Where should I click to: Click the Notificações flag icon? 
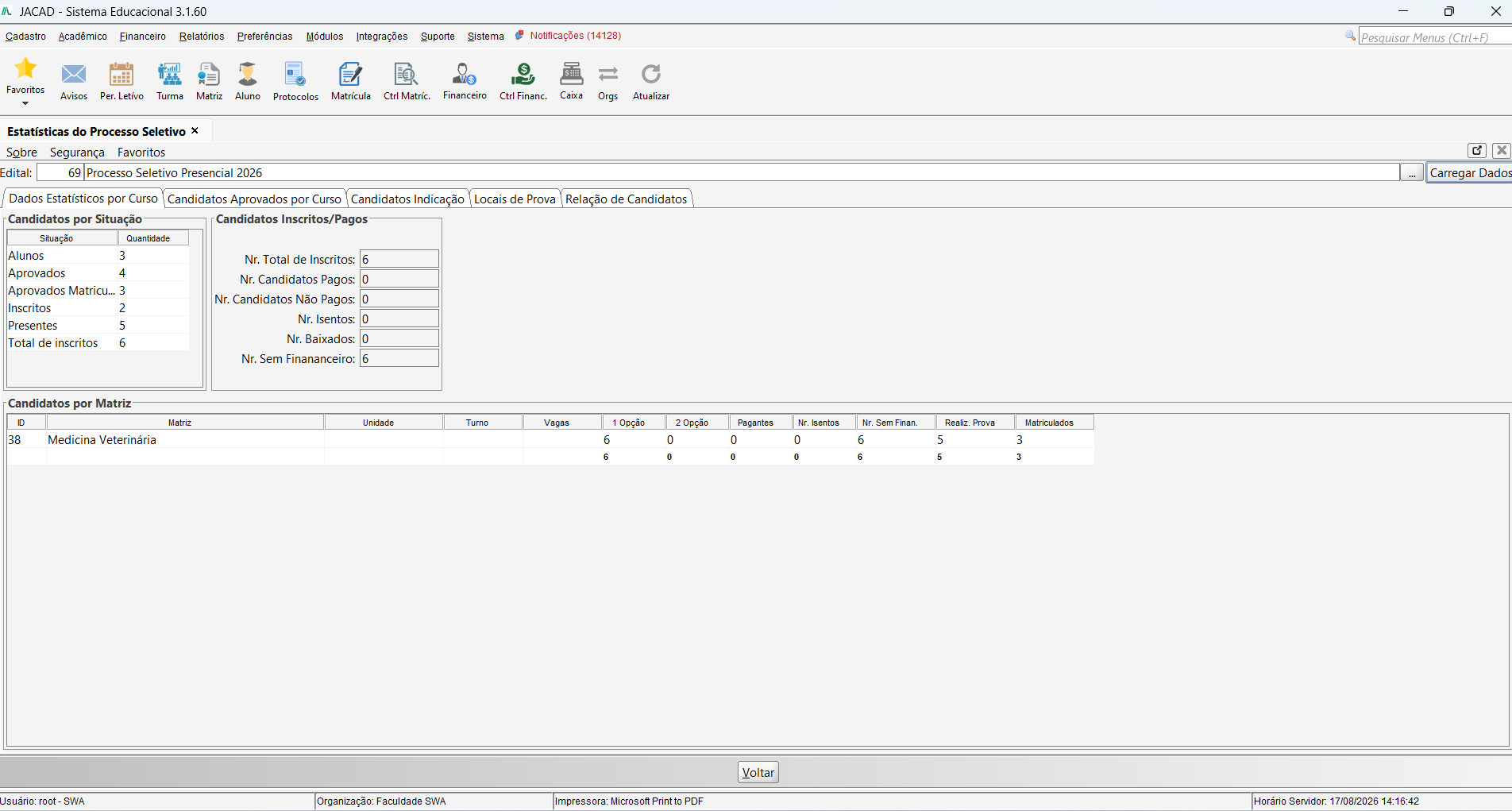tap(520, 36)
